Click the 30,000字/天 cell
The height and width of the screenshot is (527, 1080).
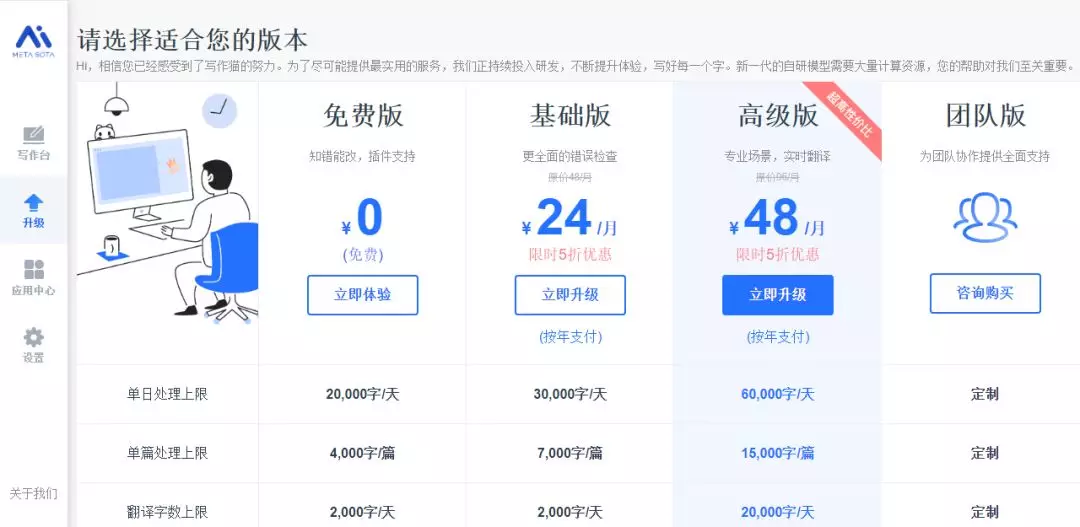tap(570, 395)
